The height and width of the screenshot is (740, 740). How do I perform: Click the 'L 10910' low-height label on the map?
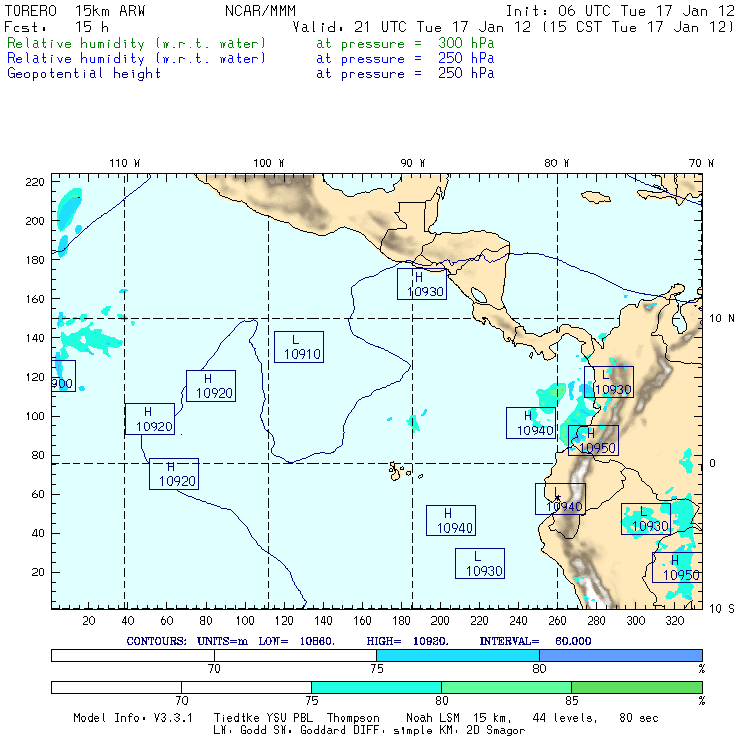pos(299,347)
